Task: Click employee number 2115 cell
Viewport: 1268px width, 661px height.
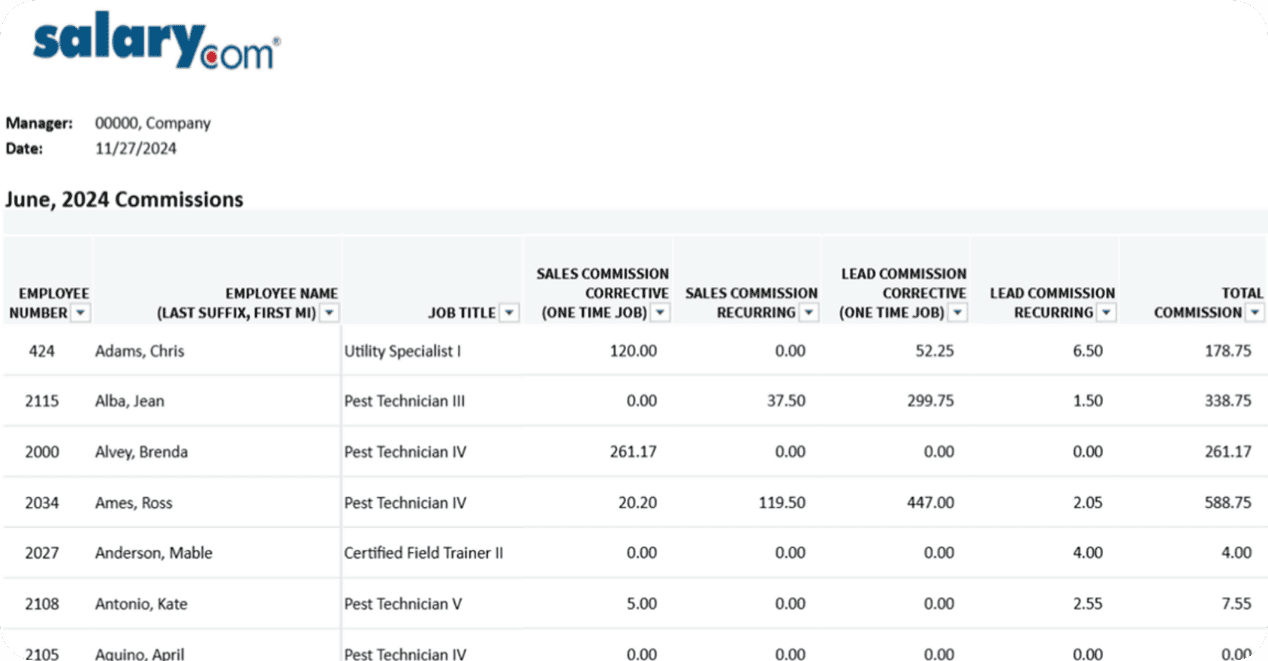Action: tap(42, 401)
